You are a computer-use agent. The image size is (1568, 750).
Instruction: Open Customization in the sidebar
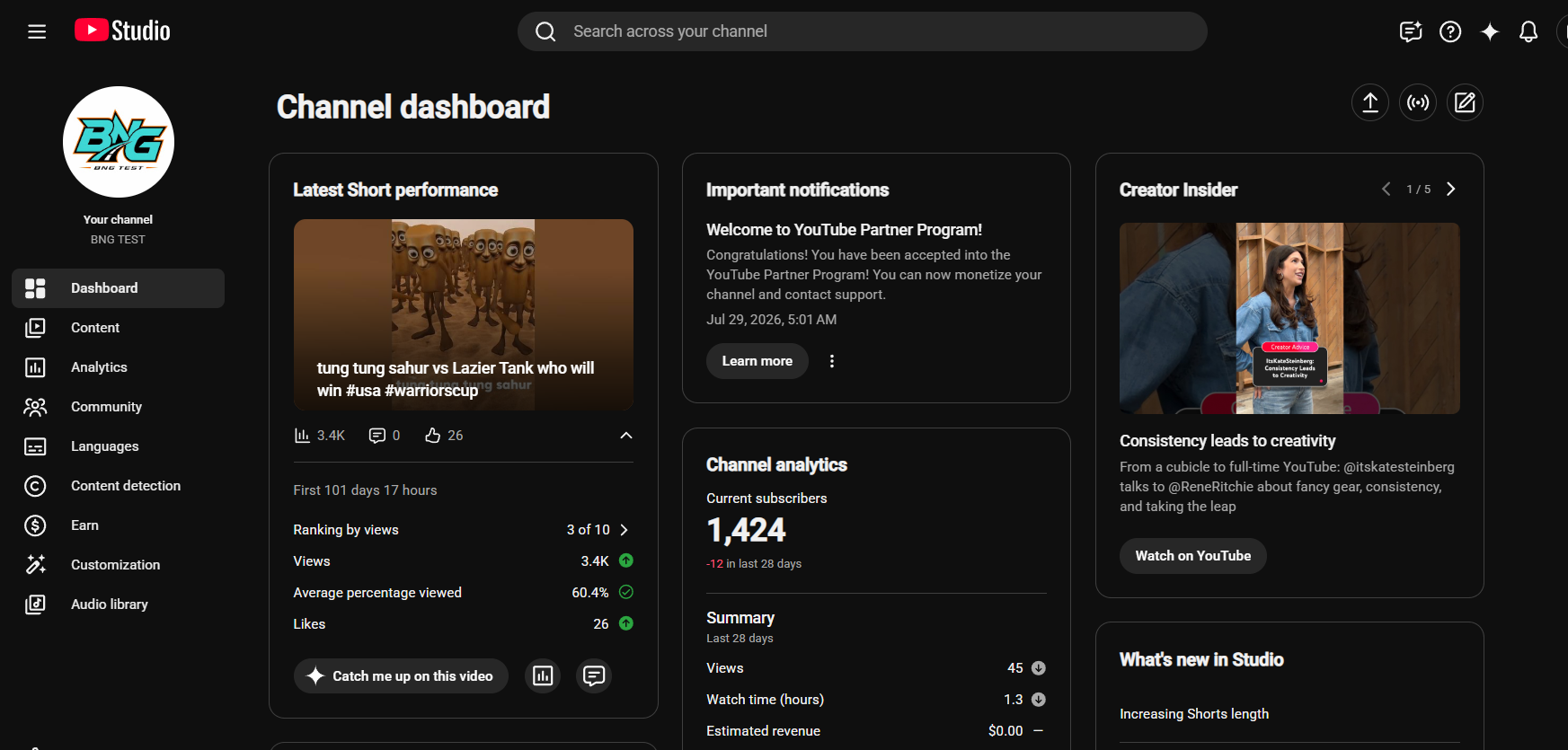[119, 565]
